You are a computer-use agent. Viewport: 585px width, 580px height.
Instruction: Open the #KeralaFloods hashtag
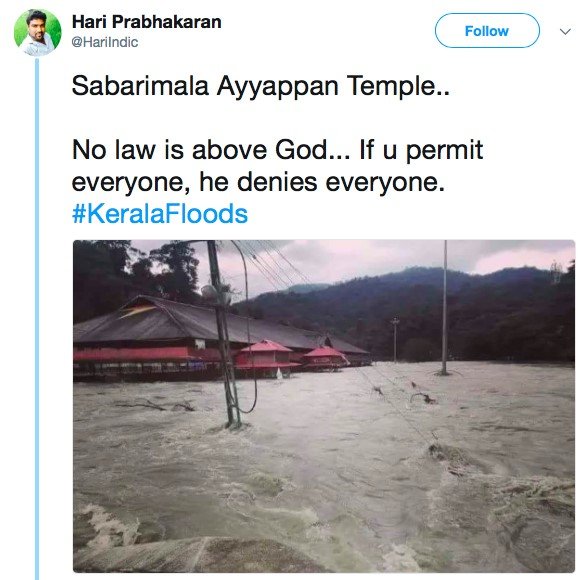pos(160,214)
